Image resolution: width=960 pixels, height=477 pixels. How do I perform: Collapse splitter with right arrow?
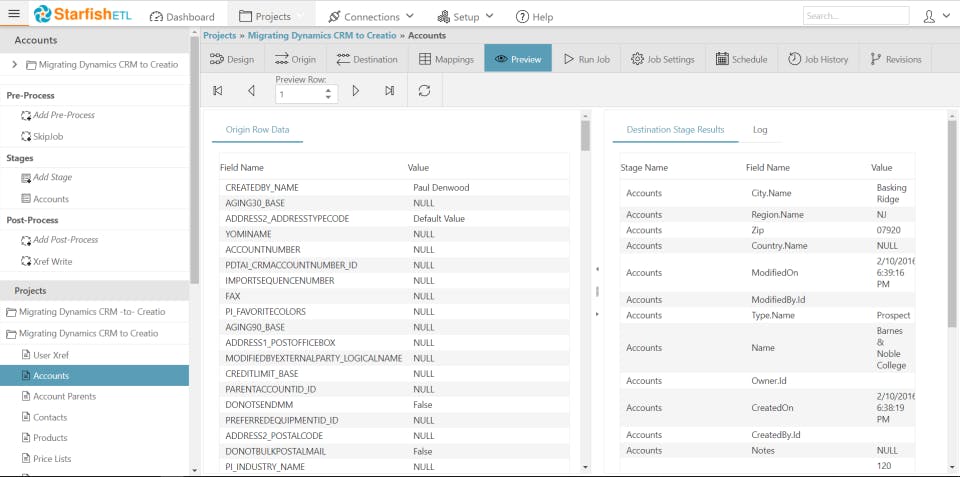point(597,314)
